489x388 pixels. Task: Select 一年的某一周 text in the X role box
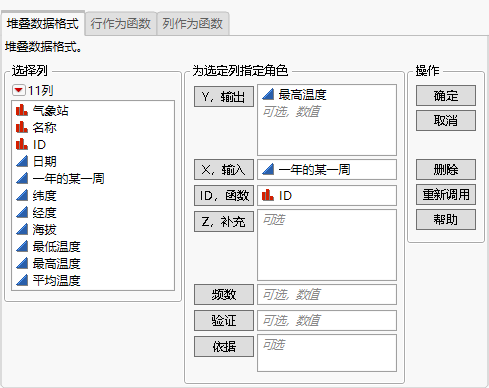click(x=314, y=170)
